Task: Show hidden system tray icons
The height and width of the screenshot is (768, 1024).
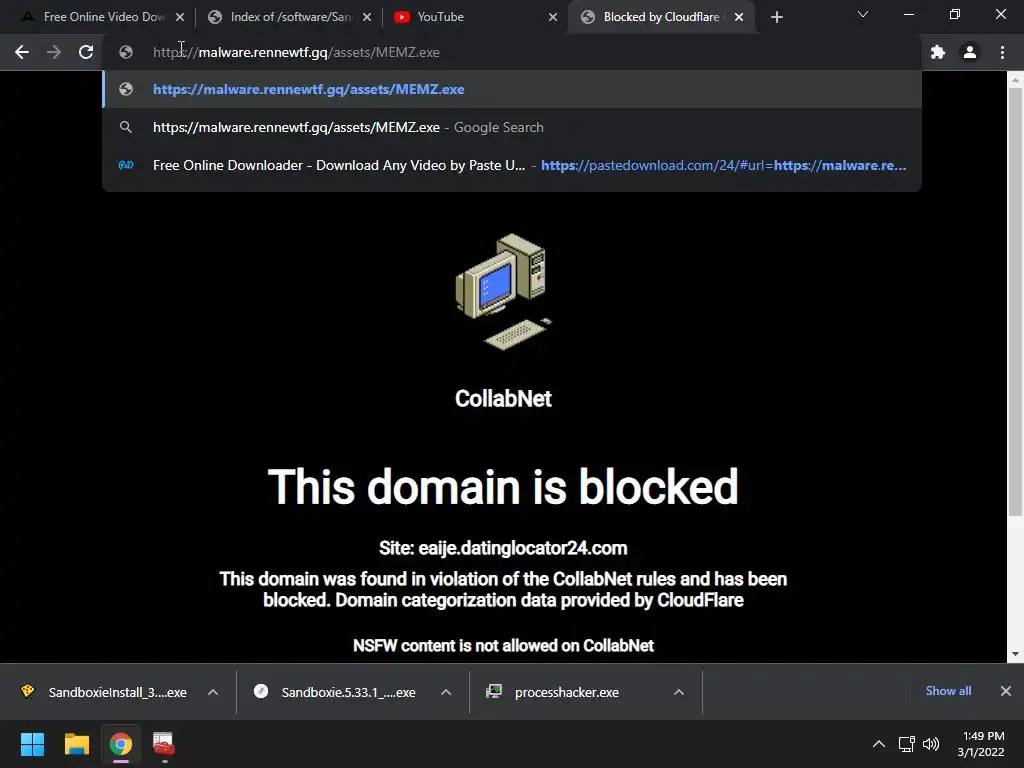Action: click(879, 744)
